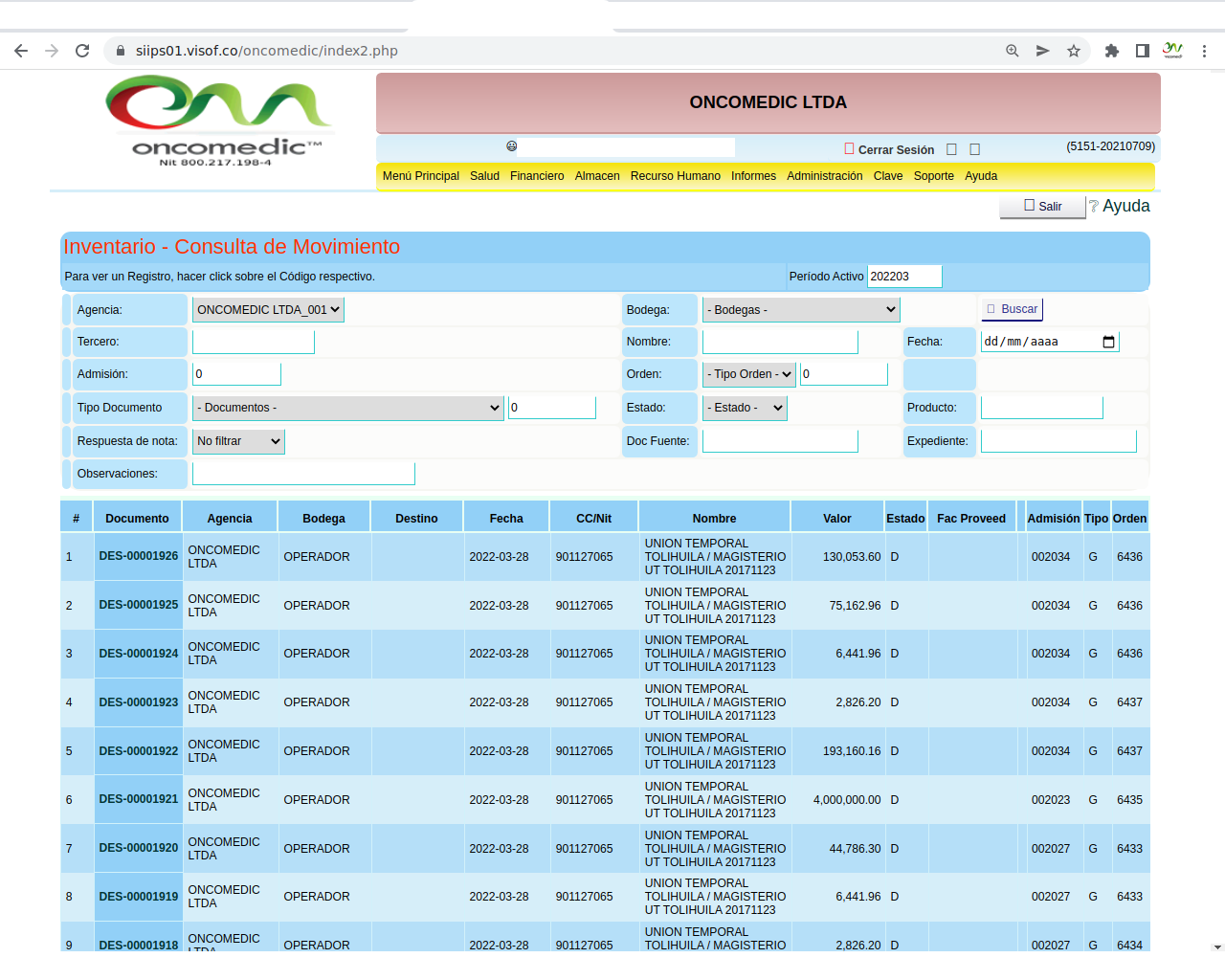Select the Respuesta de nota filter dropdown

(x=238, y=441)
